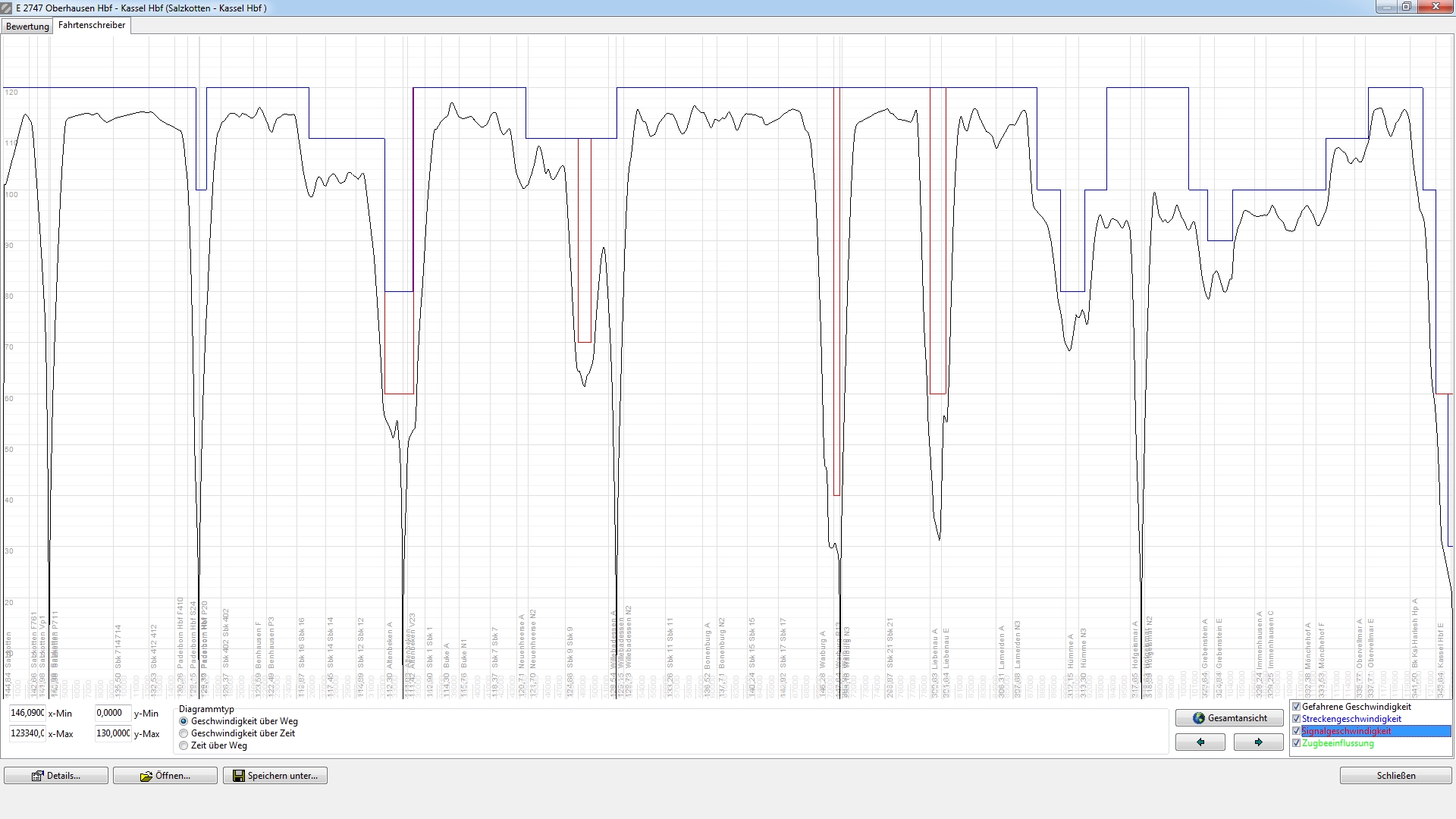The image size is (1456, 819).
Task: Click the right arrow scroll button
Action: click(x=1258, y=742)
